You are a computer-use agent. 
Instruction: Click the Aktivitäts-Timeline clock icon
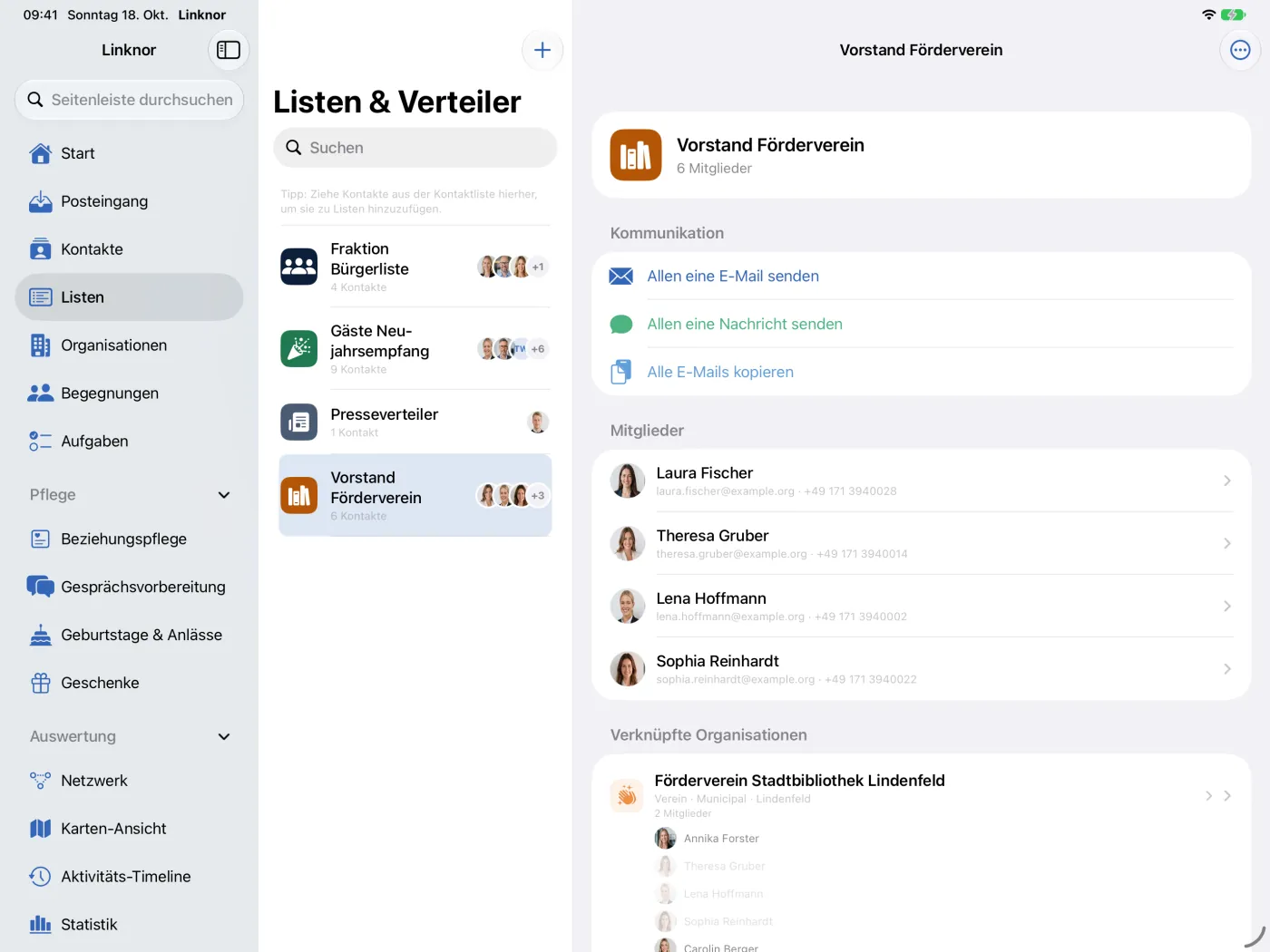point(41,877)
